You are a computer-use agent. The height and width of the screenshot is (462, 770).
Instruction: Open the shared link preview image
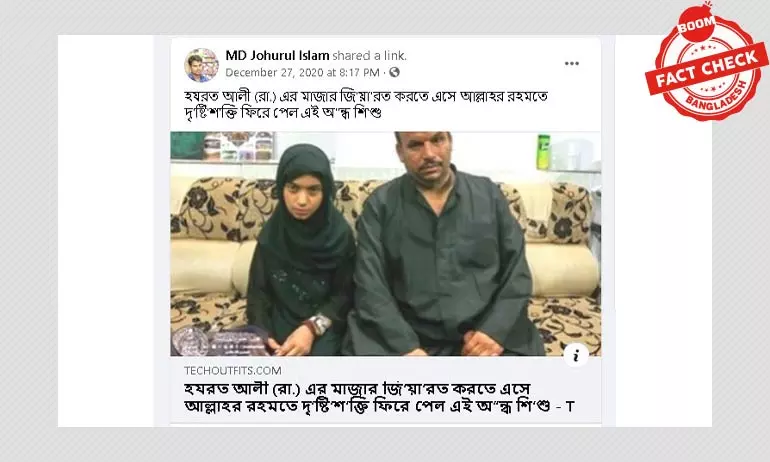[385, 244]
